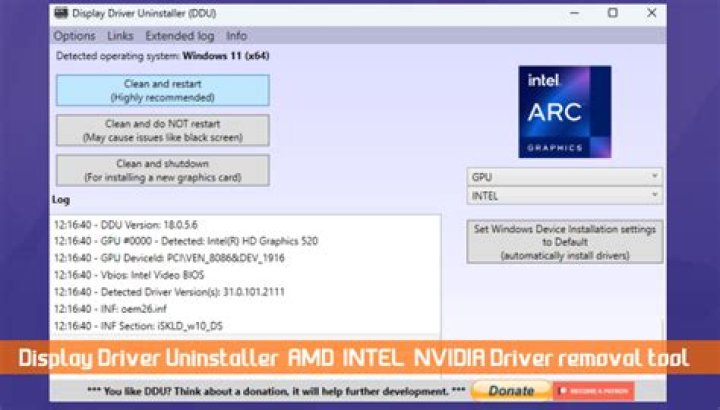Click Clean and do NOT restart
This screenshot has width=720, height=410.
coord(163,130)
